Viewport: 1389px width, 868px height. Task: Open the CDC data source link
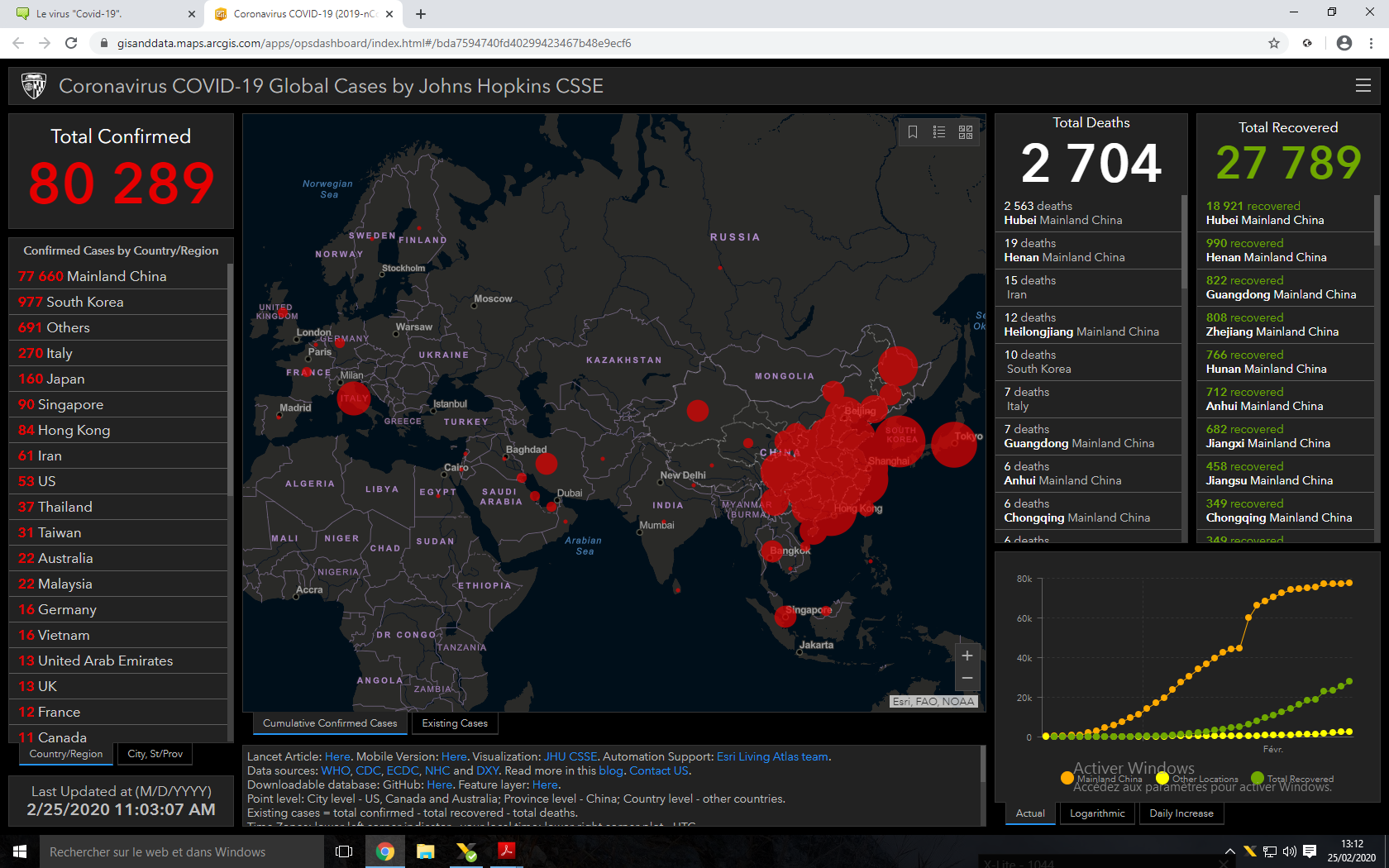click(x=368, y=770)
